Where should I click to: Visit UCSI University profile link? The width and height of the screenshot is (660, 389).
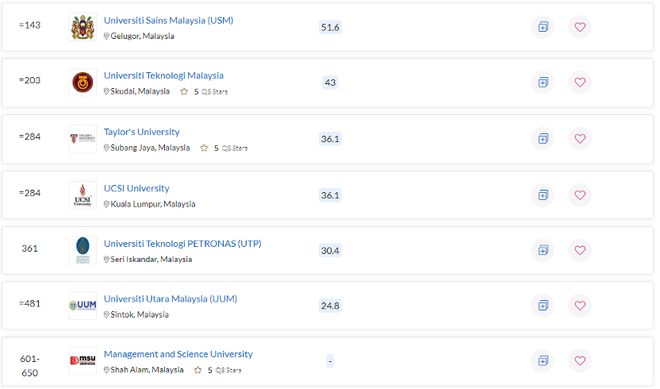(x=136, y=188)
